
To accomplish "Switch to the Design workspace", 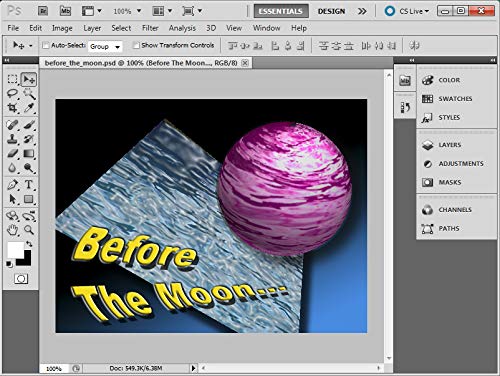I will 331,11.
